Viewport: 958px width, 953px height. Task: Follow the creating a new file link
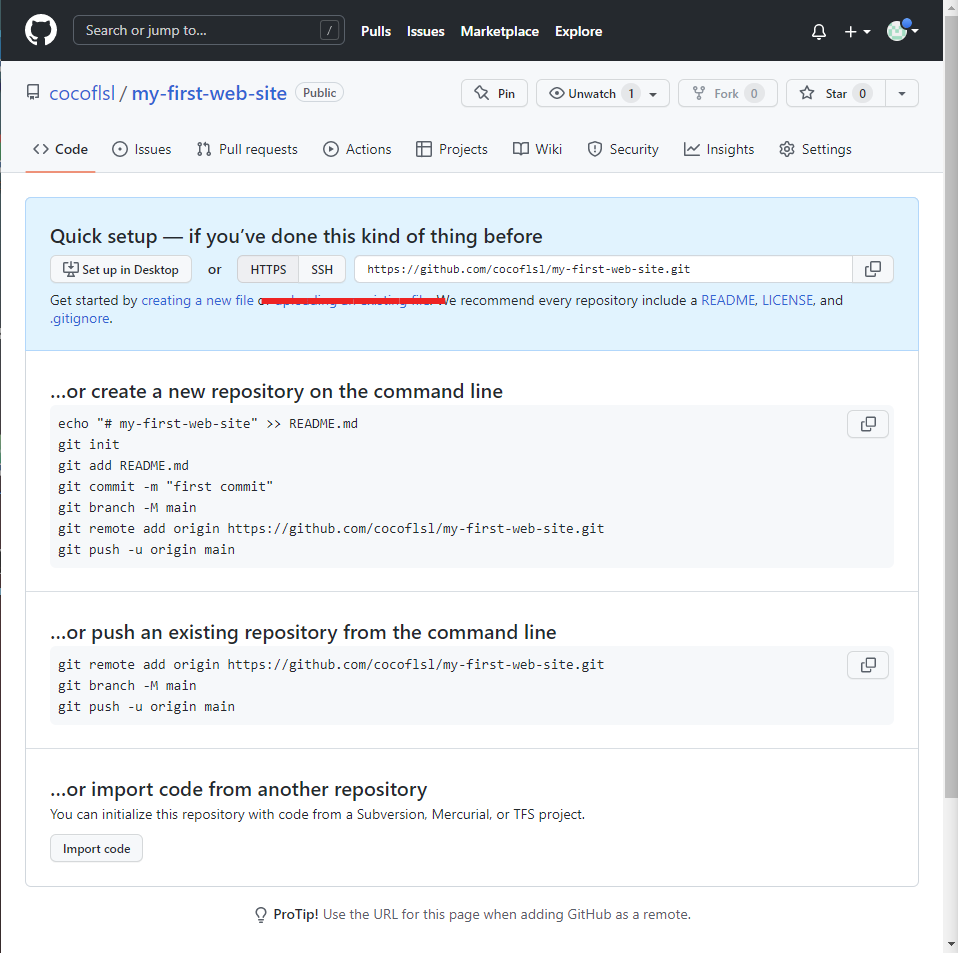[x=197, y=301]
